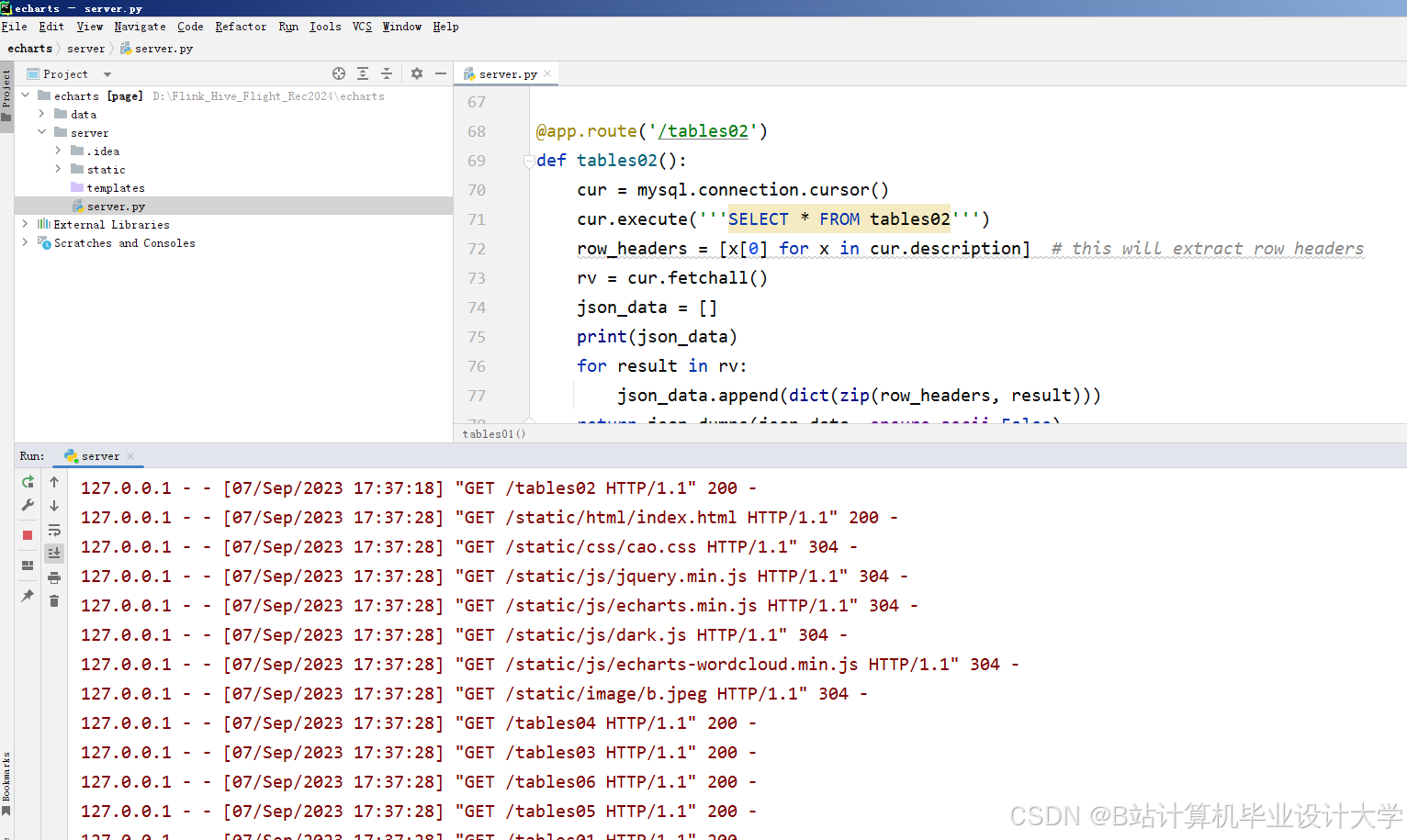This screenshot has height=840, width=1407.
Task: Stop the running server process
Action: (28, 534)
